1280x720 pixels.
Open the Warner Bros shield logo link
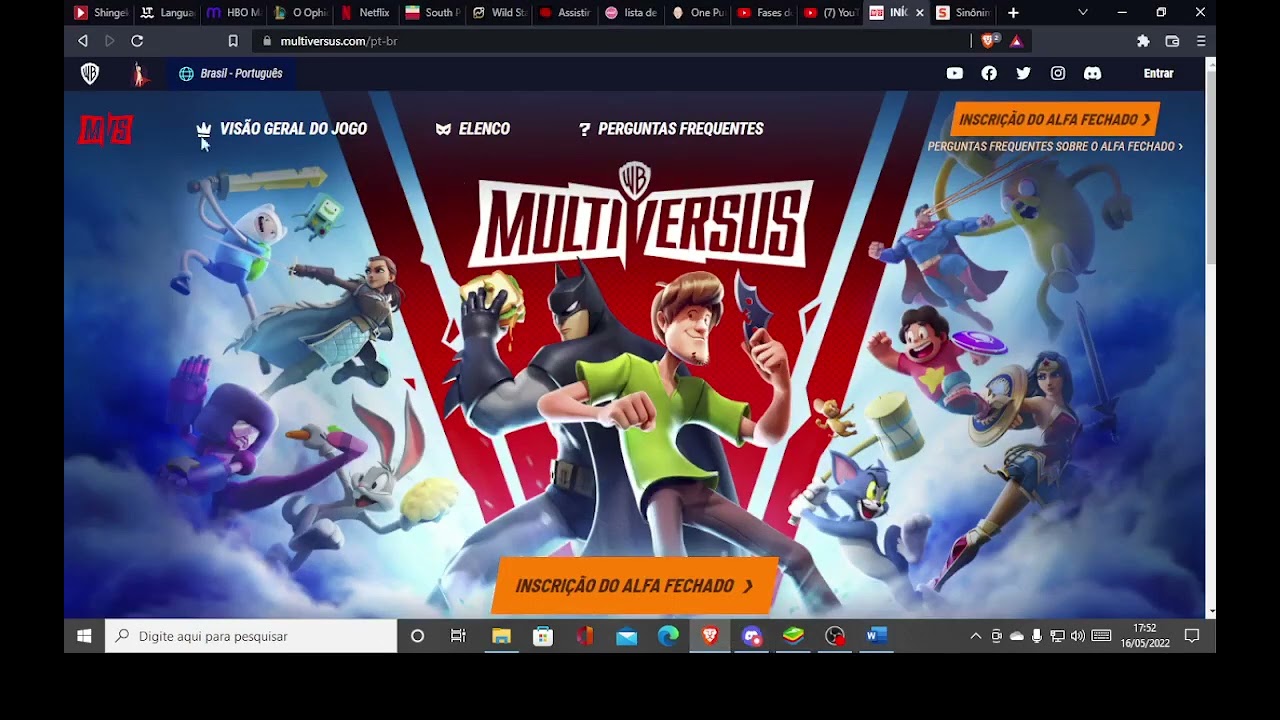90,73
